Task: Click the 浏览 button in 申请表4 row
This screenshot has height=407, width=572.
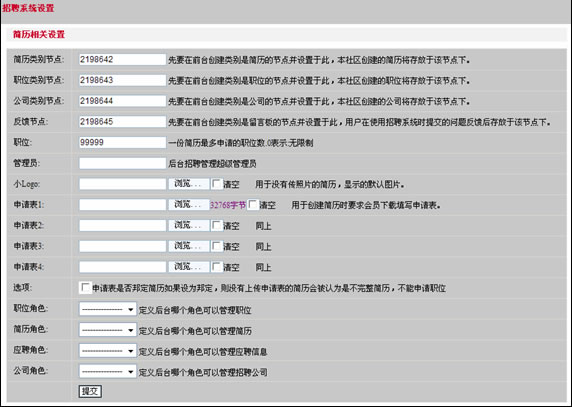Action: 189,267
